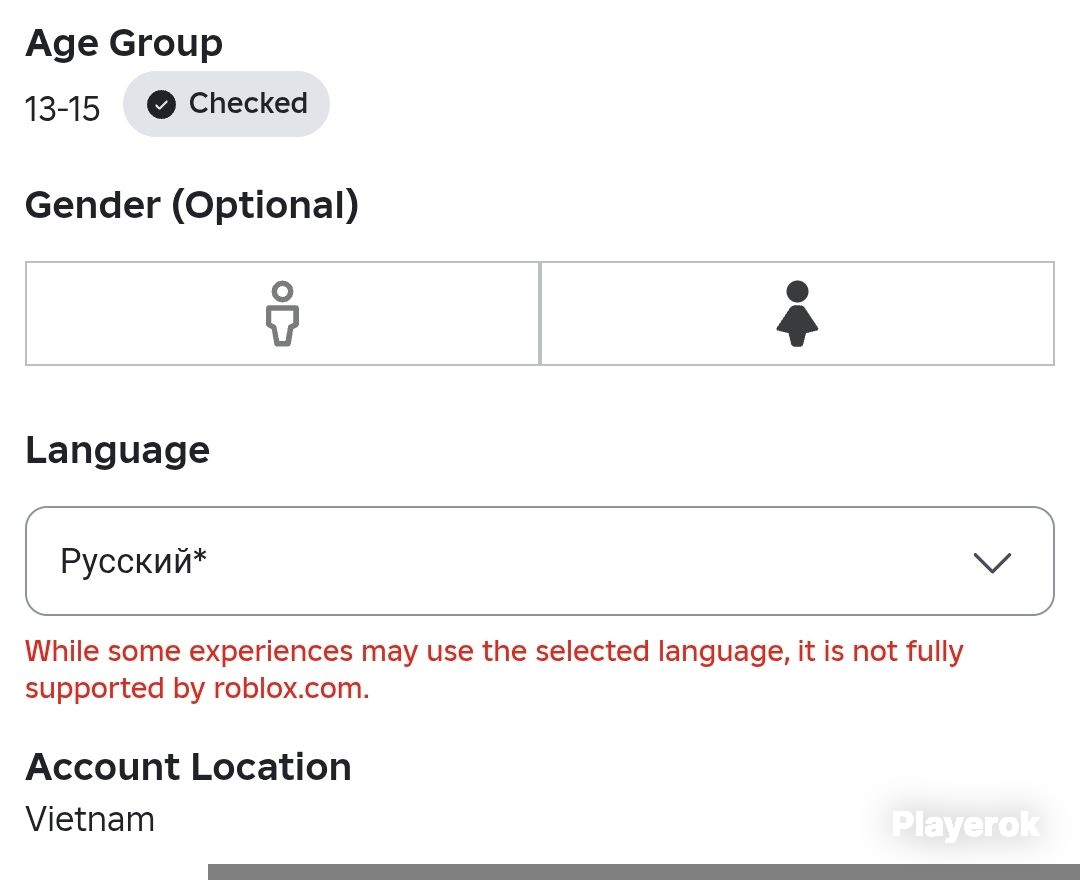This screenshot has height=880, width=1080.
Task: Click the word Checked in the badge
Action: click(249, 103)
